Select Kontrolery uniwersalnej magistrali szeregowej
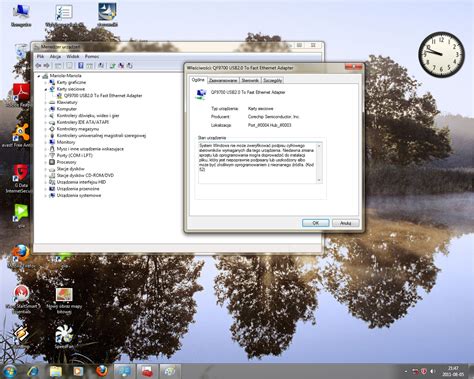The height and width of the screenshot is (379, 474). pos(101,136)
